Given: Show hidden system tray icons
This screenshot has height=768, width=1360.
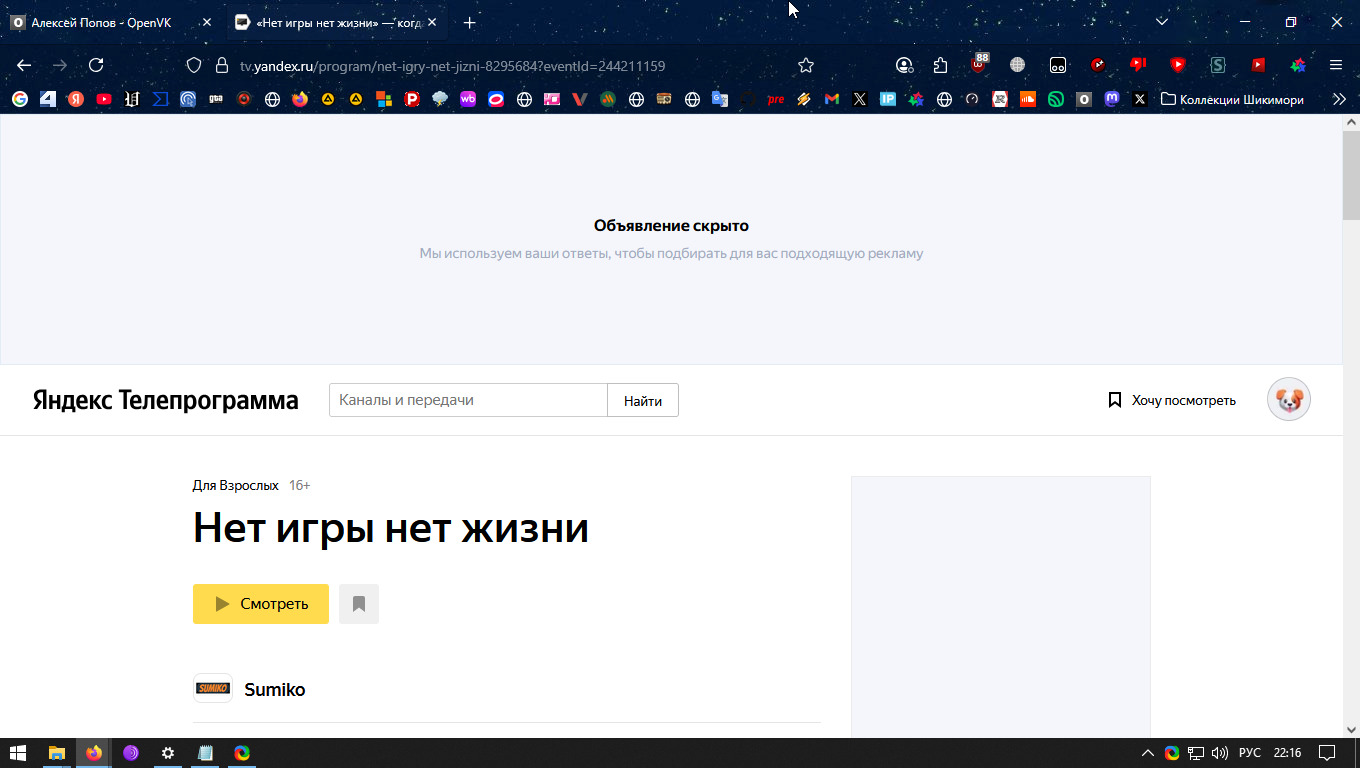Looking at the screenshot, I should [x=1148, y=753].
